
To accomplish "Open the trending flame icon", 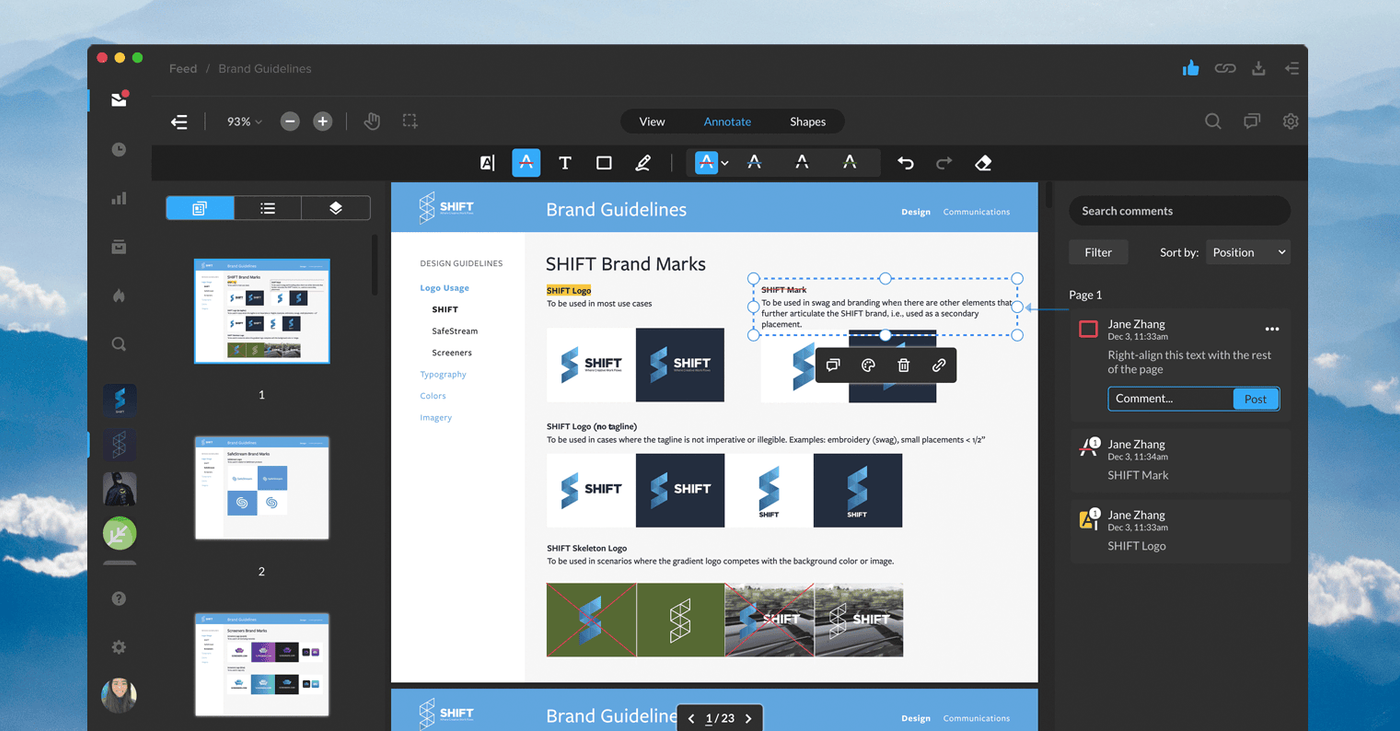I will click(x=119, y=295).
